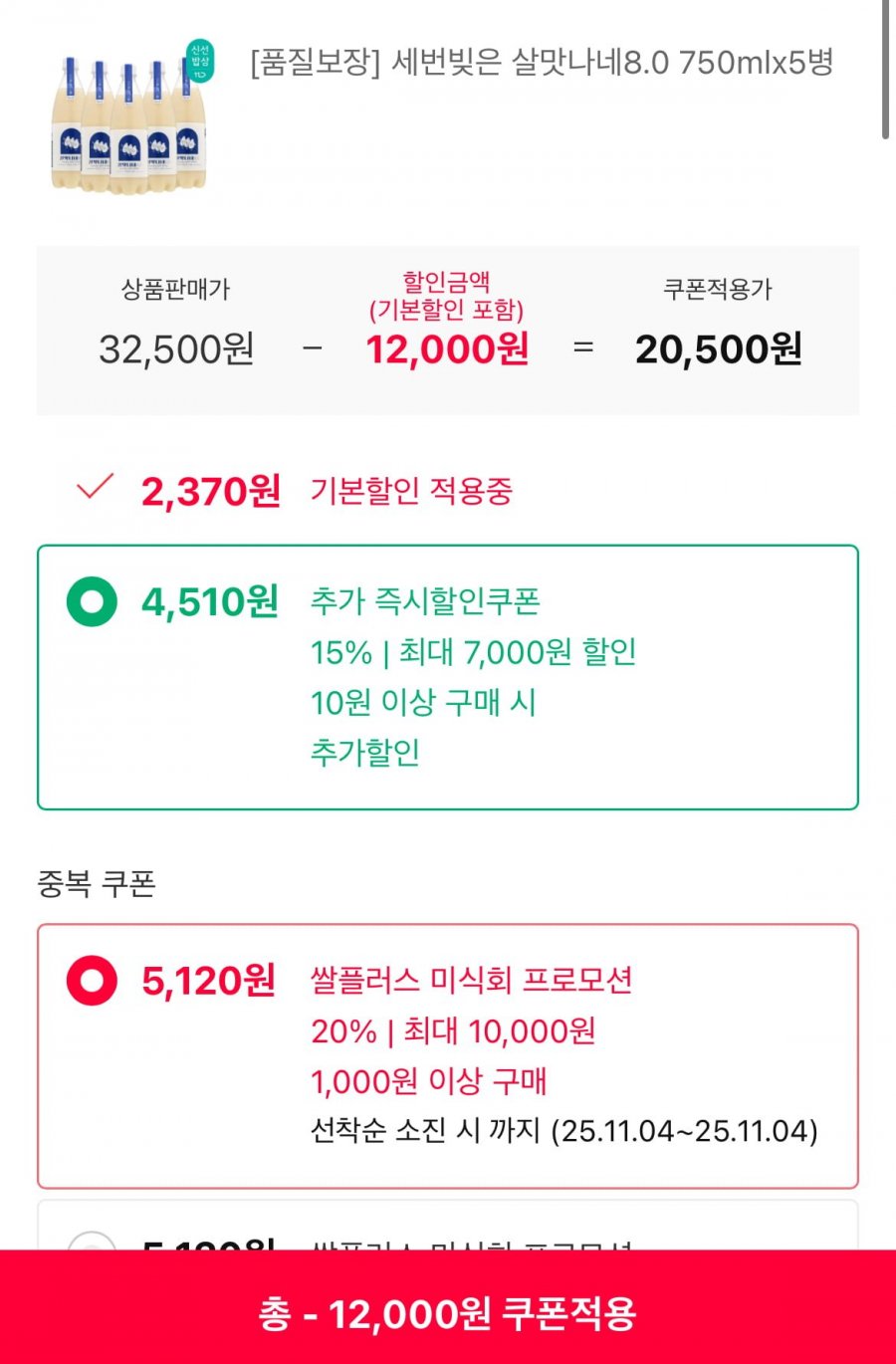Click the 12,000원 할인금액 value
The height and width of the screenshot is (1364, 896).
click(447, 349)
